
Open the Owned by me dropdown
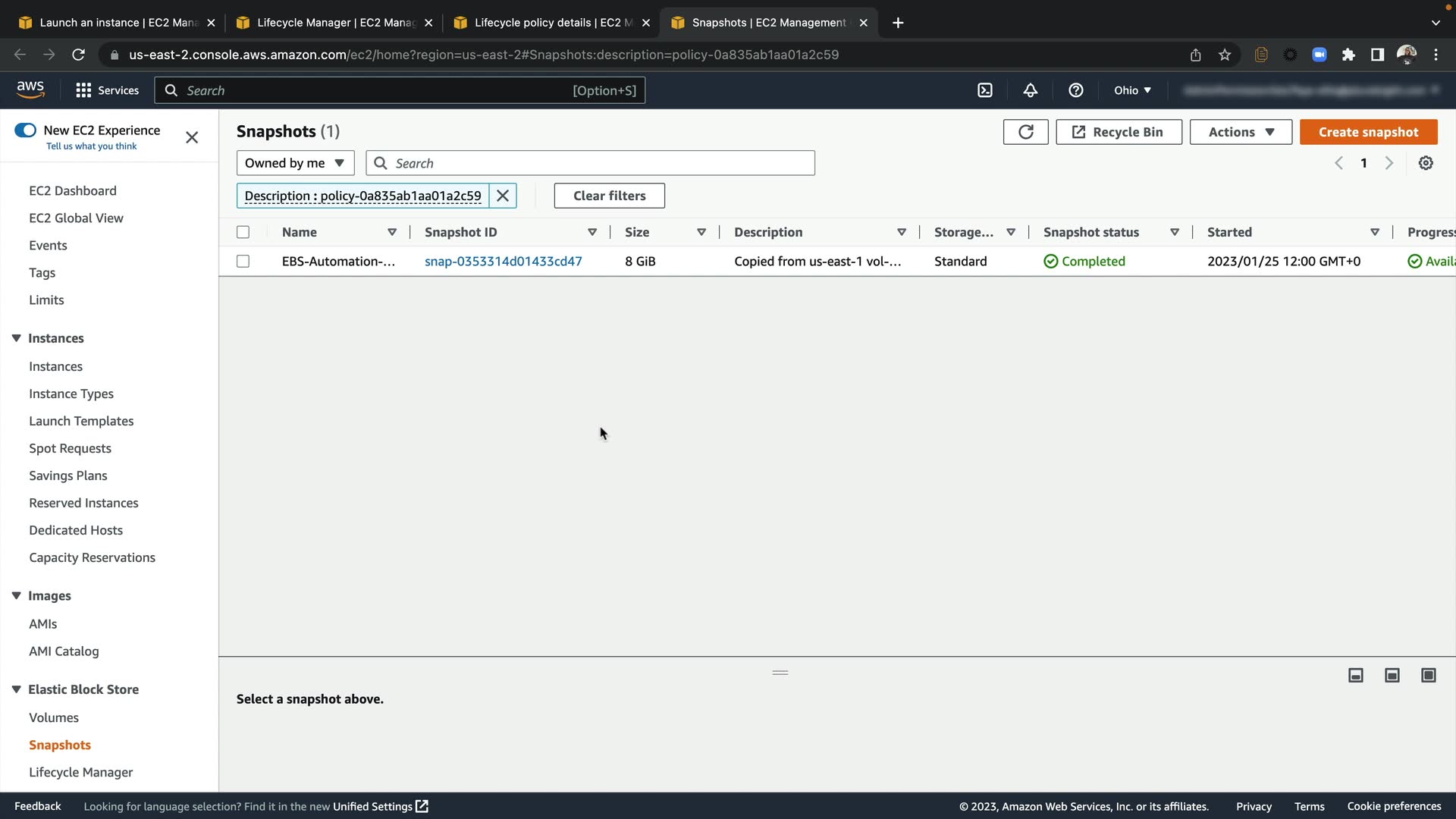(295, 163)
